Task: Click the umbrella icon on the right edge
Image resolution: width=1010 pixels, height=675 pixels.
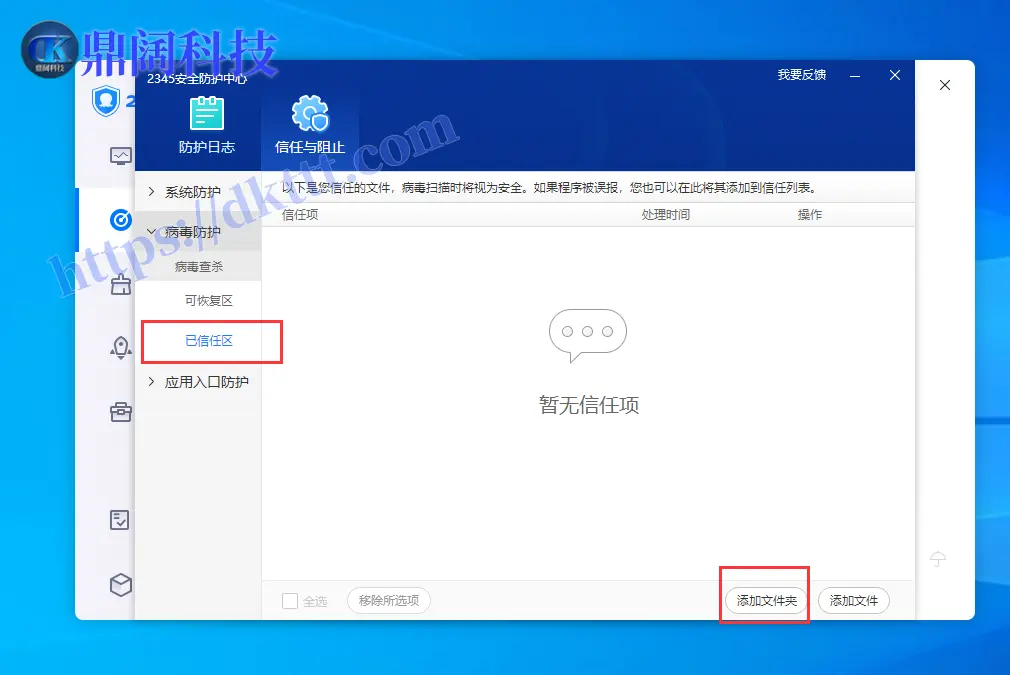Action: coord(938,559)
